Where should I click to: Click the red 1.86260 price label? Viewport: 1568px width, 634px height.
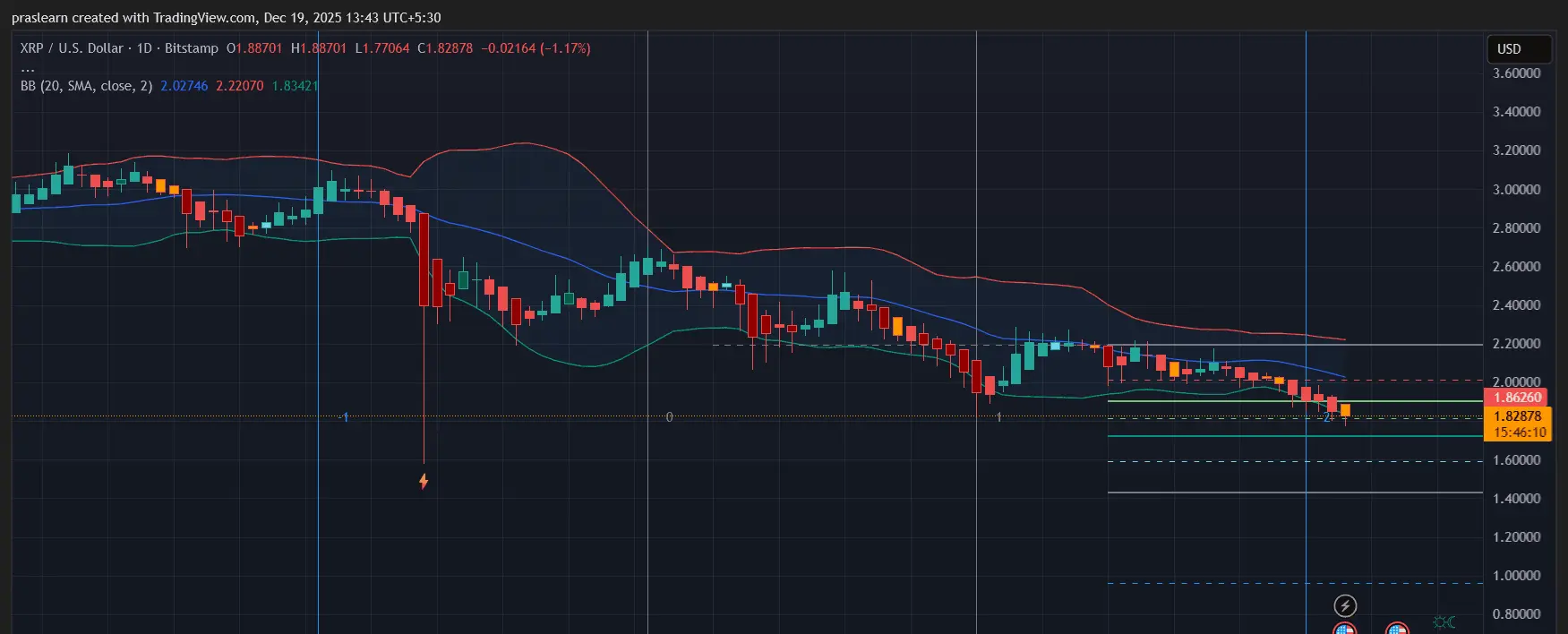1517,398
